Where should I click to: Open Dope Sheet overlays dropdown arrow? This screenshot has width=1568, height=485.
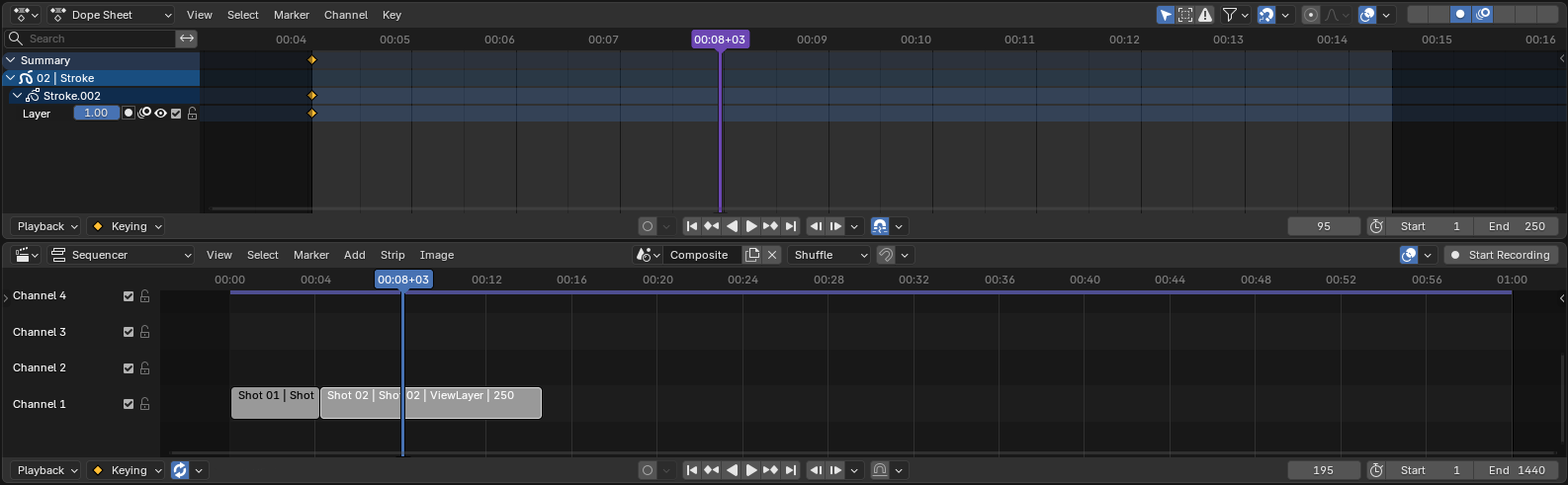tap(1386, 15)
